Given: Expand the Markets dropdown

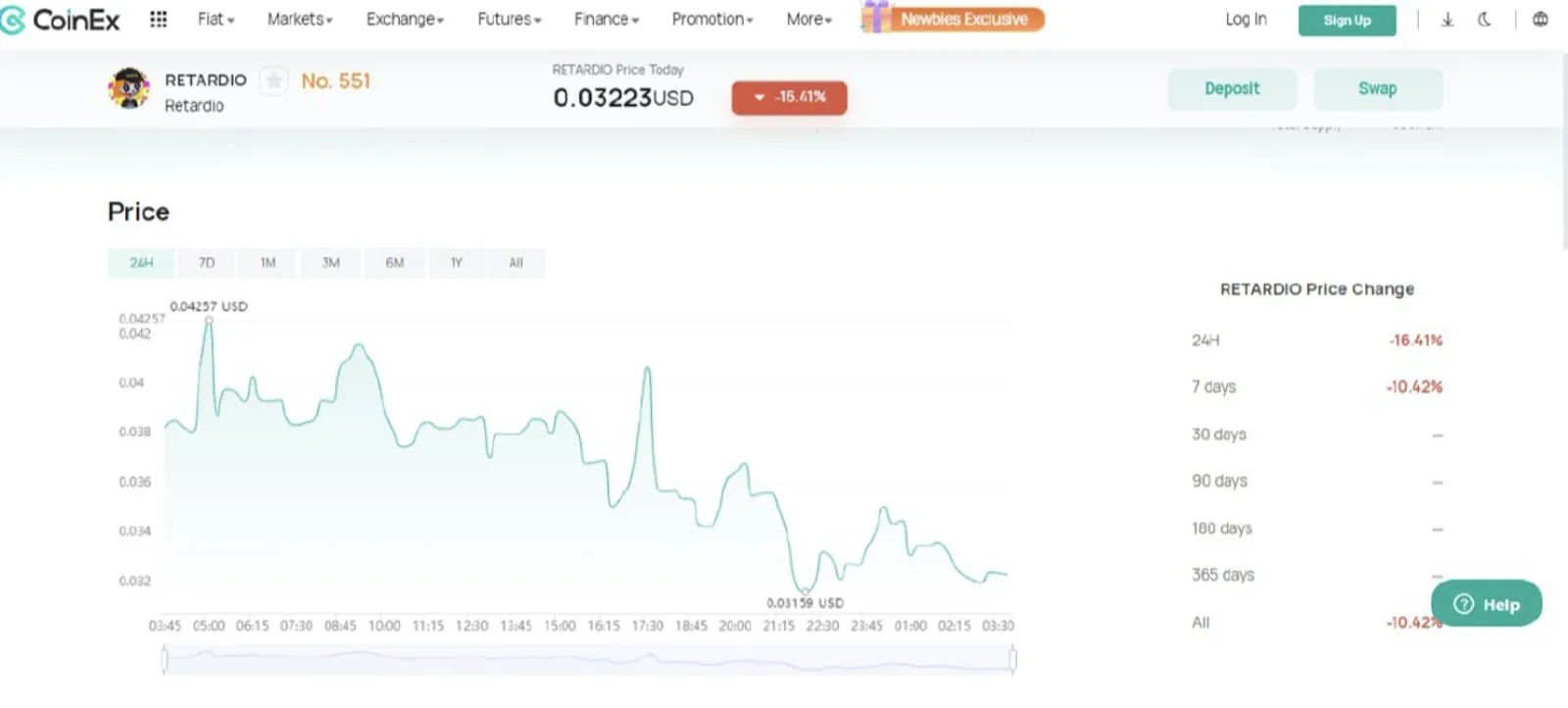Looking at the screenshot, I should pos(300,19).
